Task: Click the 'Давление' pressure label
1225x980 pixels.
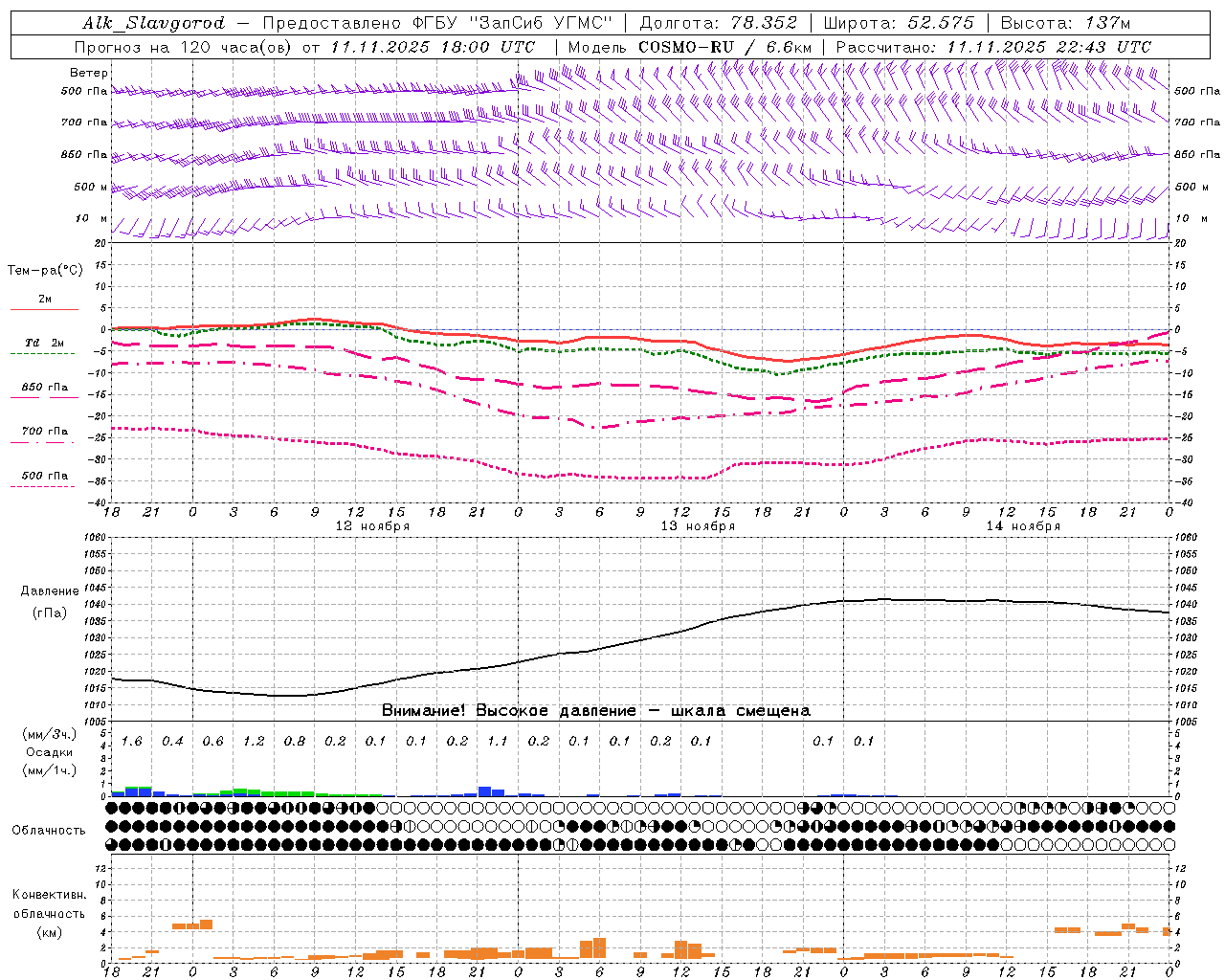Action: pos(50,591)
